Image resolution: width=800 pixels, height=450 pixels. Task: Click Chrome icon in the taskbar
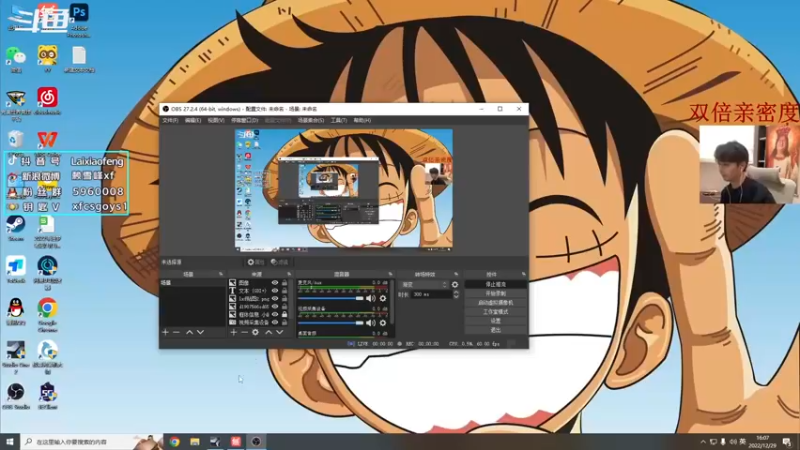(174, 442)
